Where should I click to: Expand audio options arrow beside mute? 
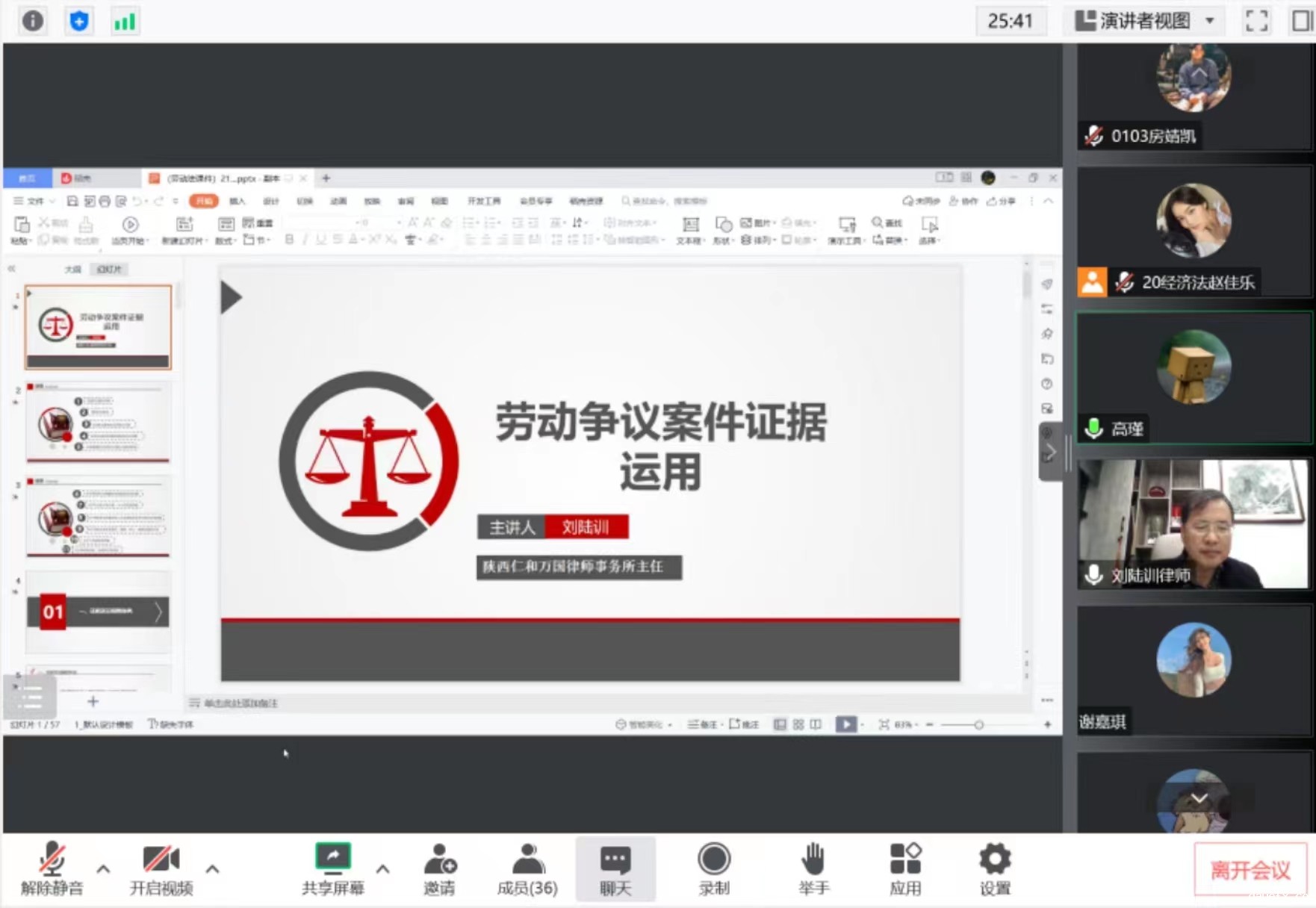103,868
